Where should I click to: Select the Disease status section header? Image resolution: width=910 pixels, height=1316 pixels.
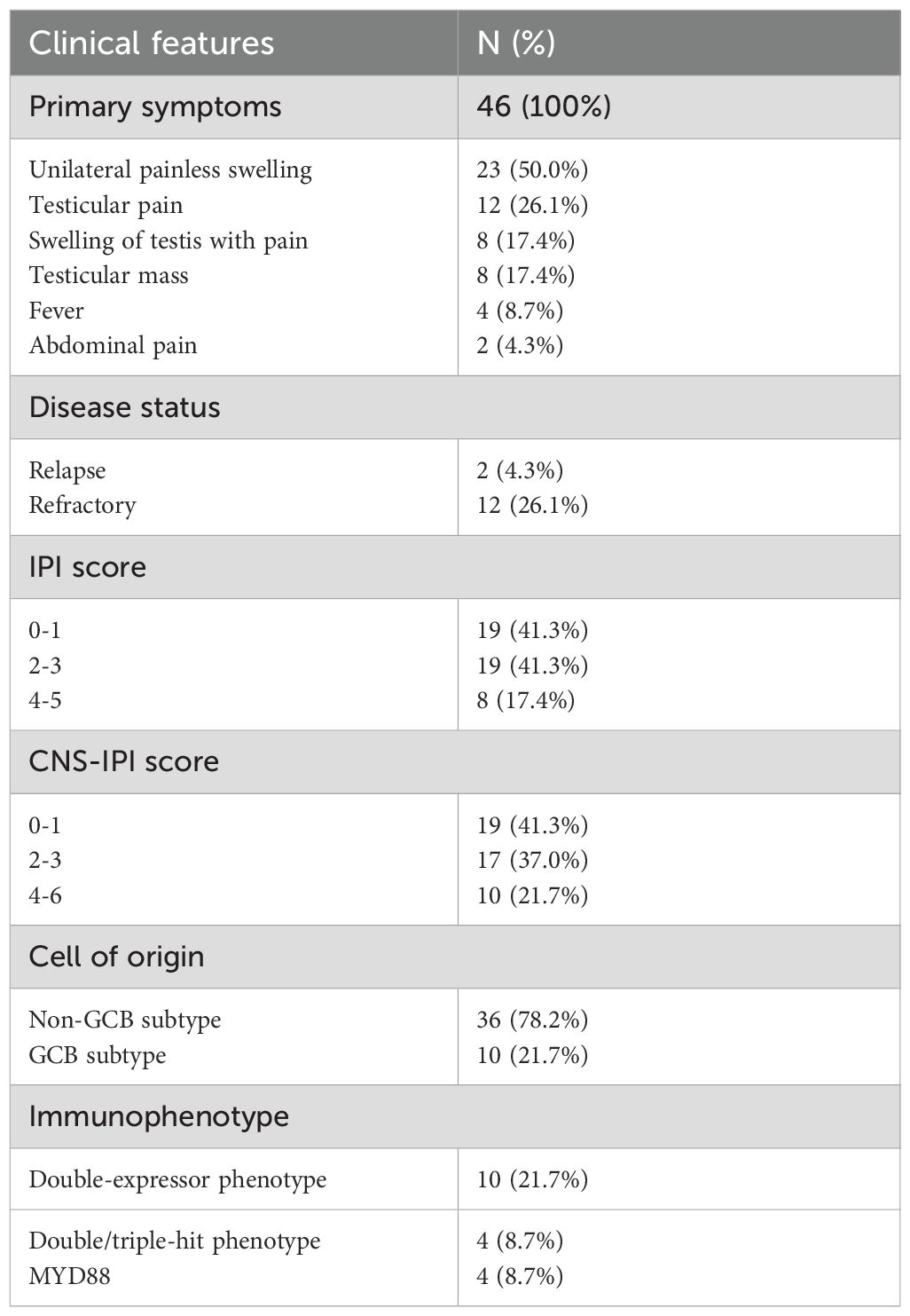(x=124, y=408)
